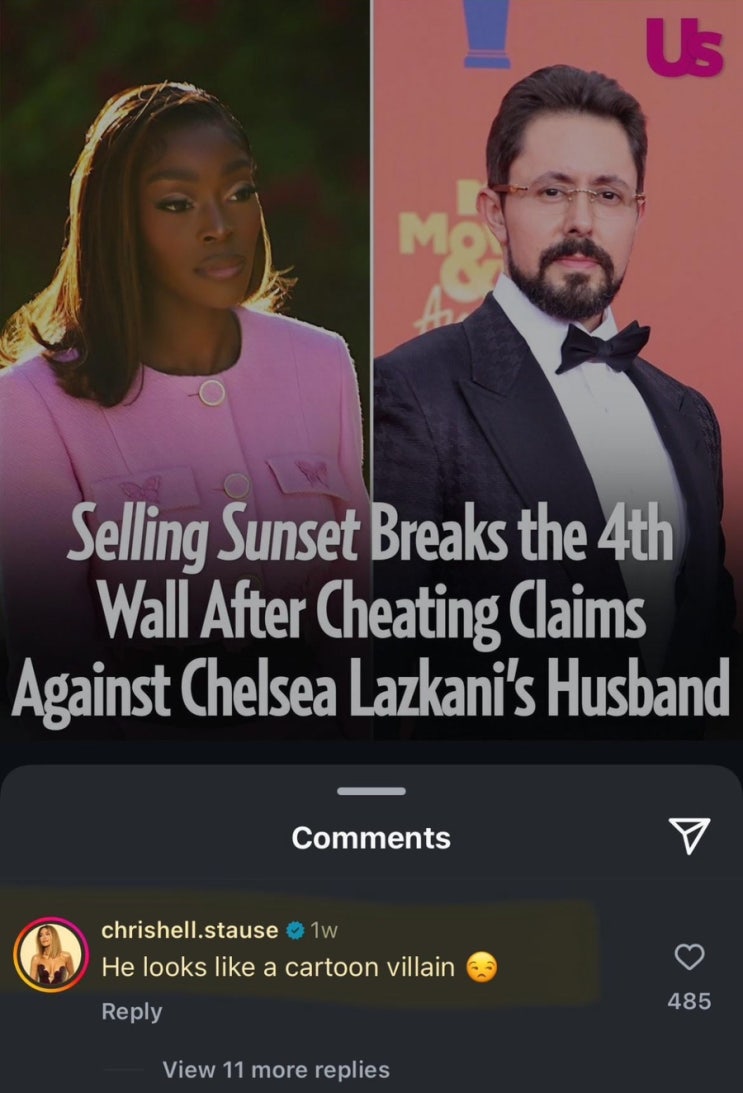Like chrishell.stause's comment with the heart

pyautogui.click(x=689, y=956)
